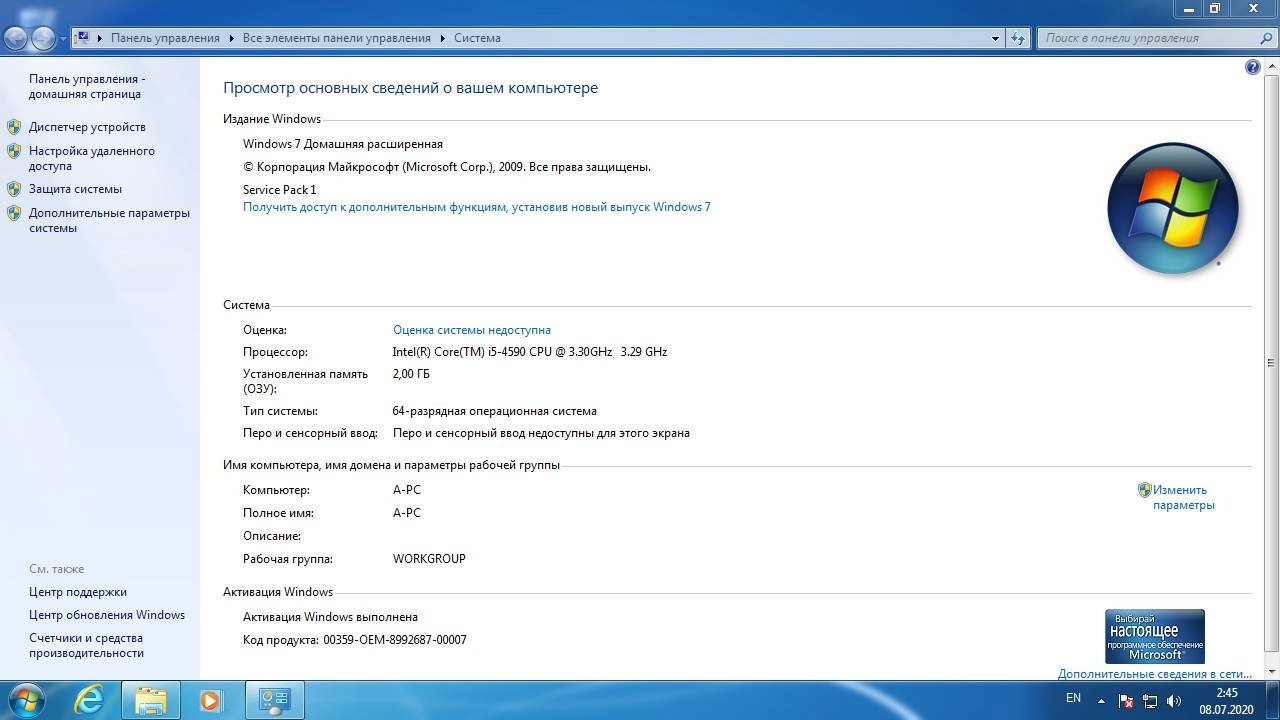
Task: Open recent pages dropdown next to Forward
Action: tap(64, 39)
